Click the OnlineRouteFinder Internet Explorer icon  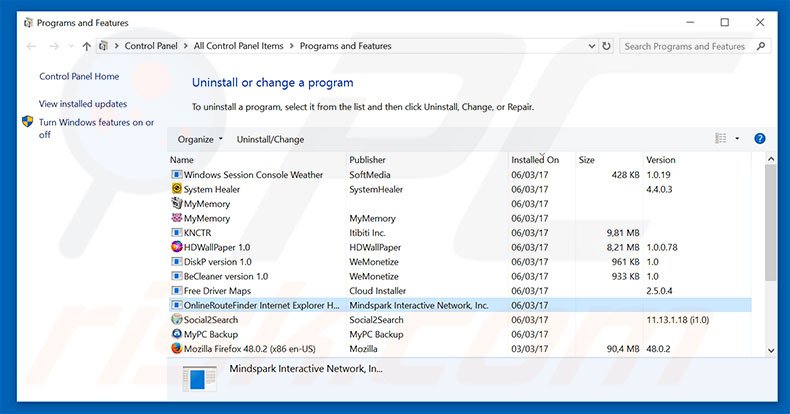tap(176, 305)
